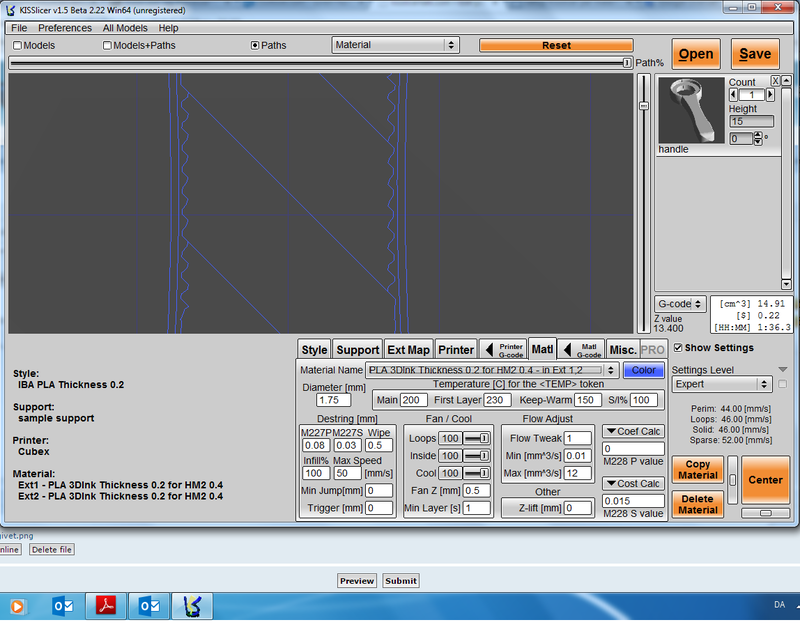This screenshot has height=627, width=800.
Task: Click the Keep-Warm temperature field
Action: 588,400
